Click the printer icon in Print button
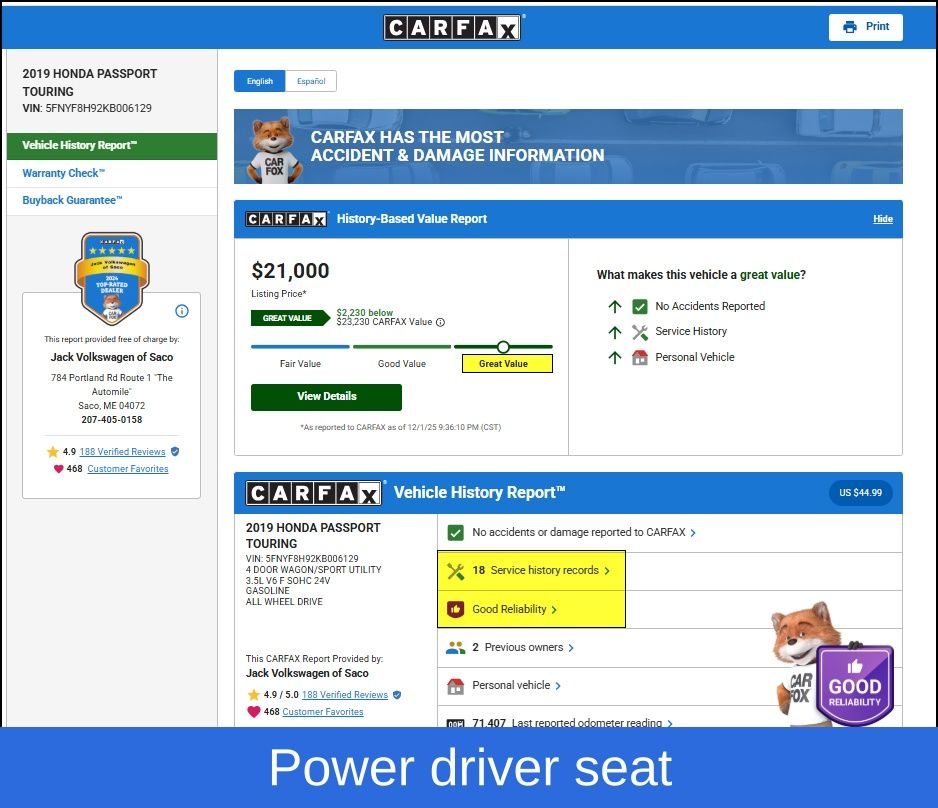The height and width of the screenshot is (808, 938). (x=850, y=27)
